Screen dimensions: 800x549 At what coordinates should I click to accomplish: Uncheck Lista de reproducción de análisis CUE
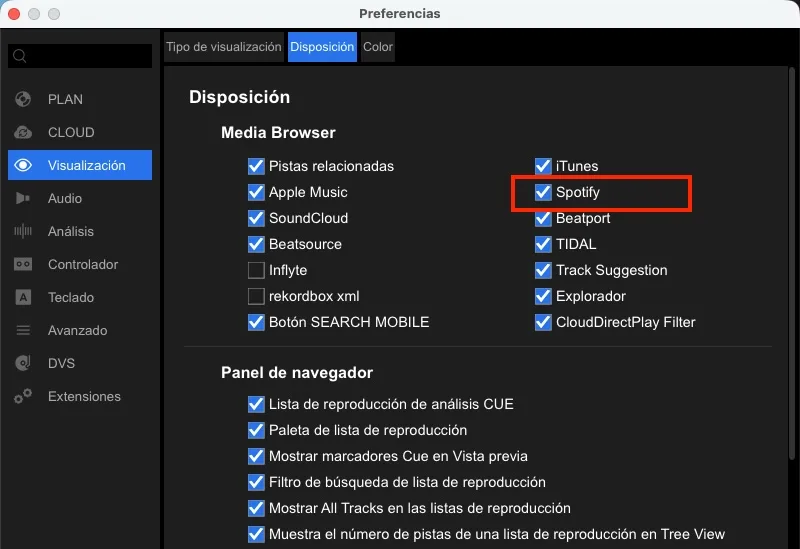pyautogui.click(x=256, y=404)
